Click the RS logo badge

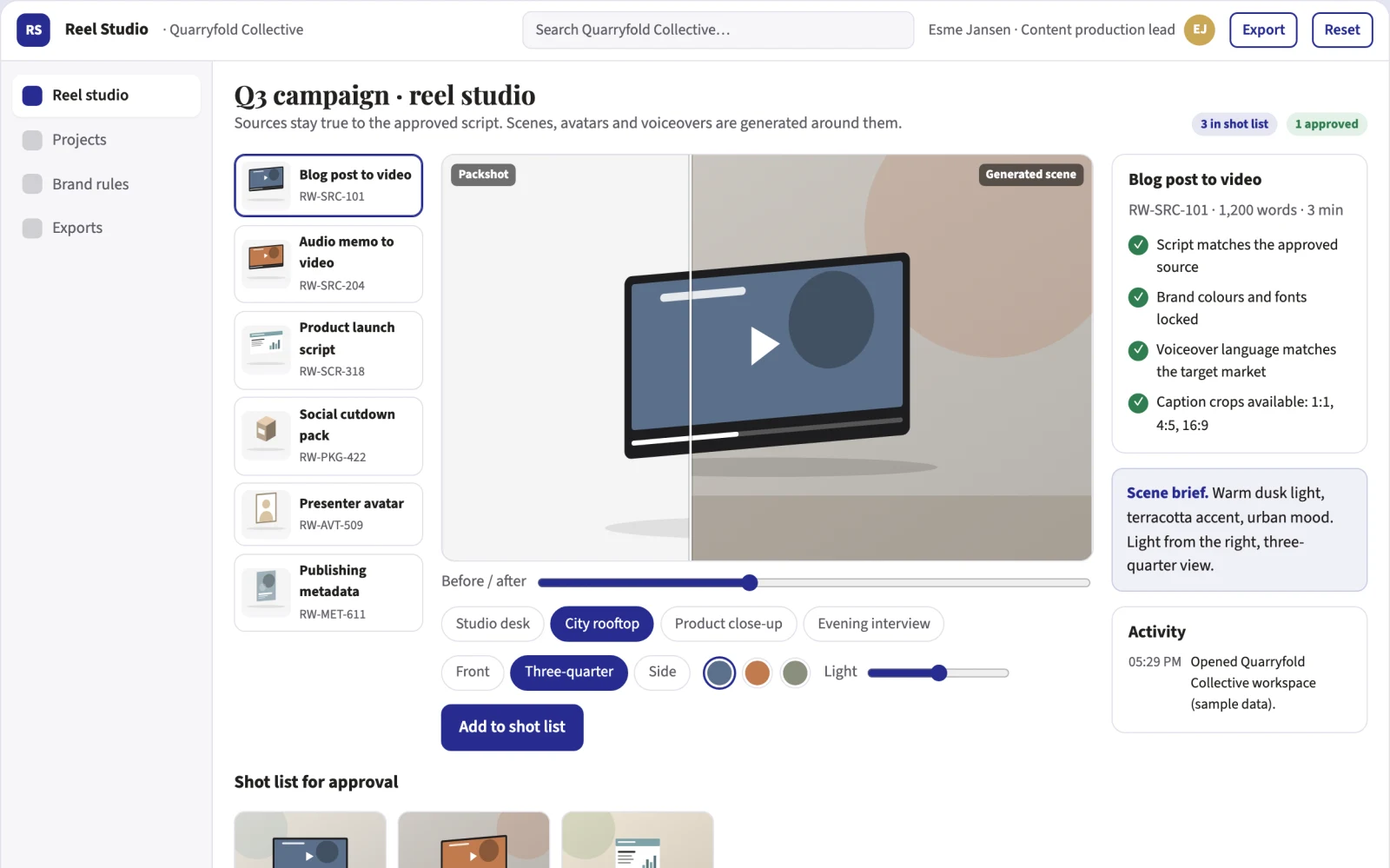pyautogui.click(x=33, y=30)
